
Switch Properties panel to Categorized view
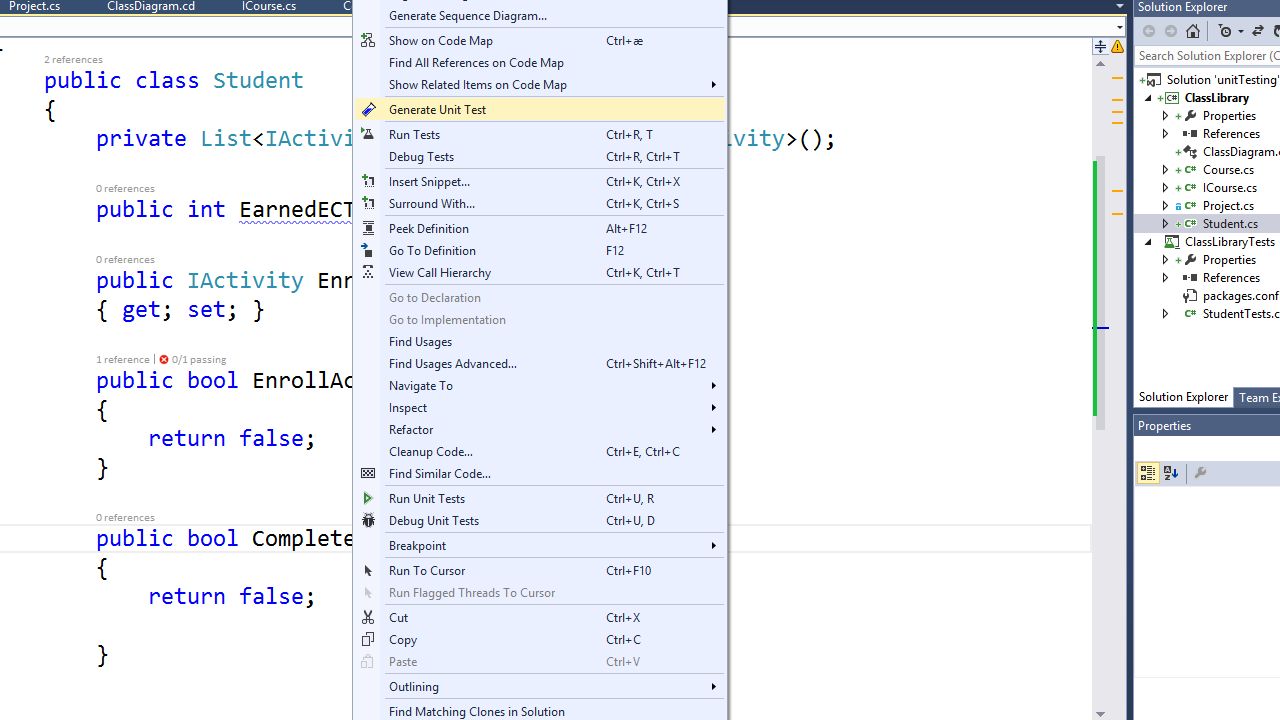[1148, 473]
